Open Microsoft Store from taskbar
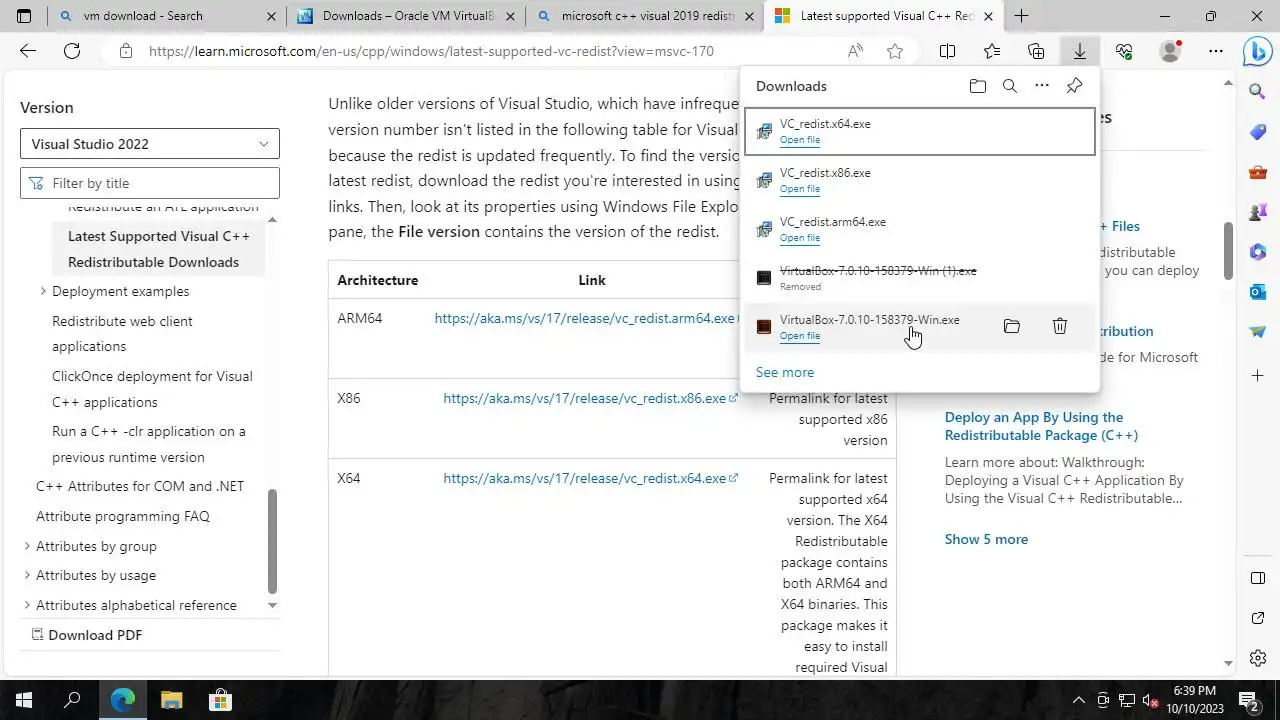This screenshot has height=720, width=1280. tap(220, 699)
